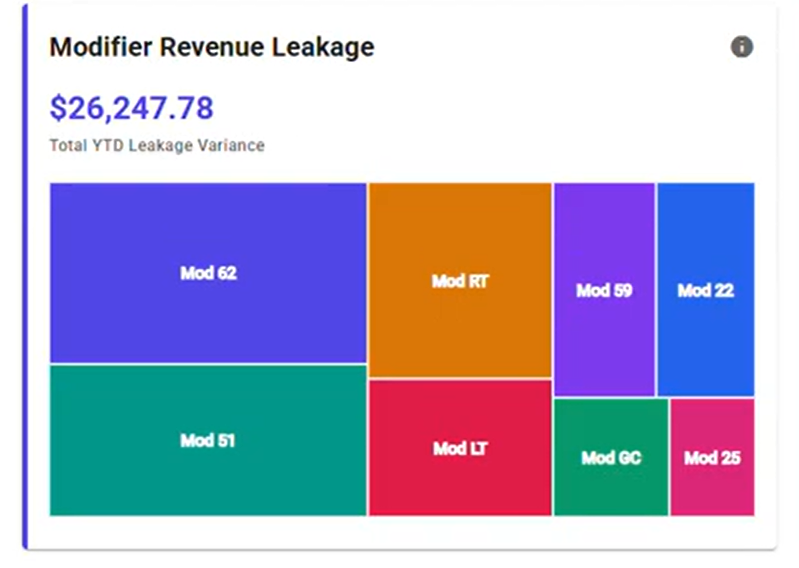Click the Modifier Revenue Leakage title

pyautogui.click(x=211, y=47)
